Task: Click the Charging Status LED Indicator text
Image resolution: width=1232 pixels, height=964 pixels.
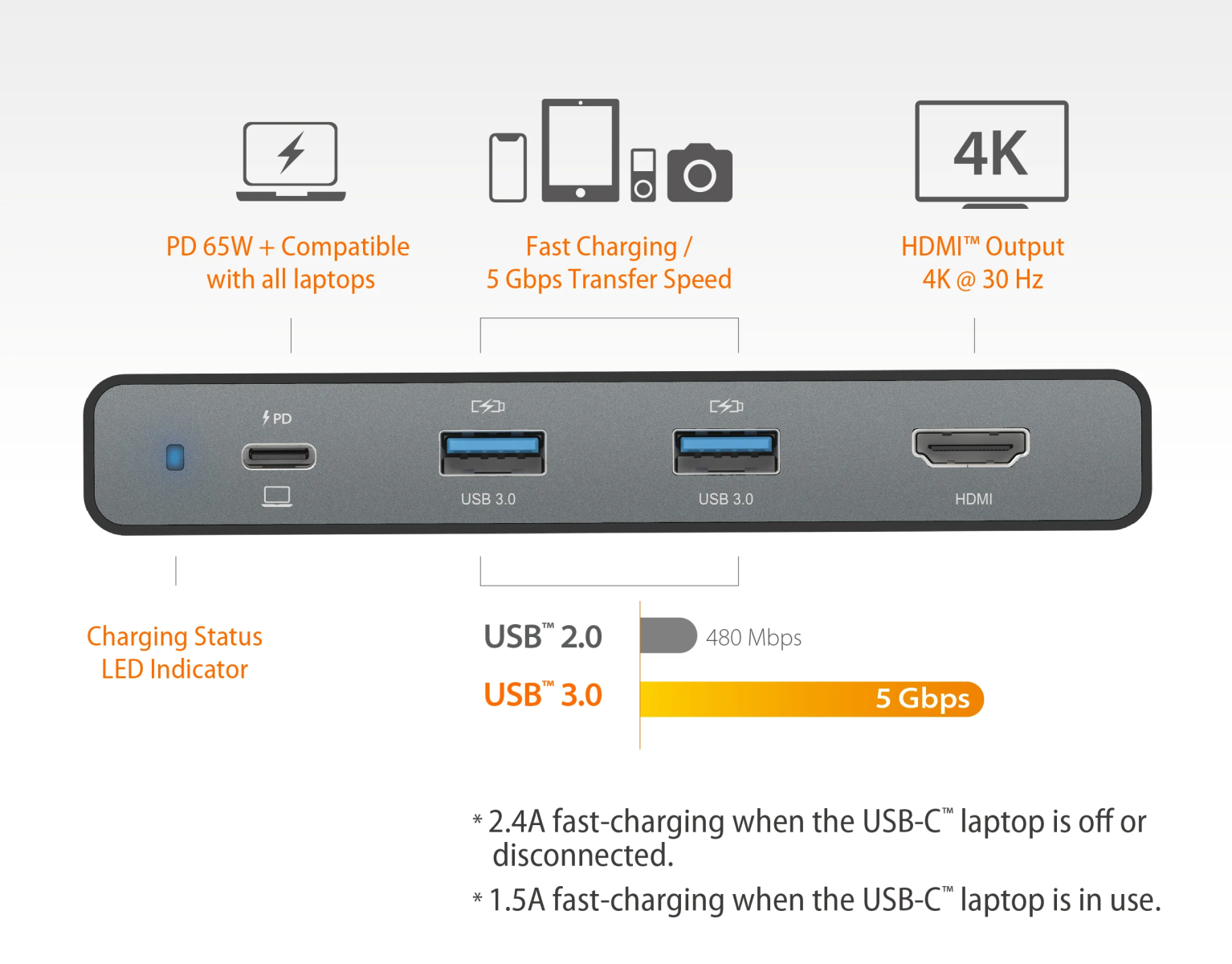Action: click(x=174, y=652)
